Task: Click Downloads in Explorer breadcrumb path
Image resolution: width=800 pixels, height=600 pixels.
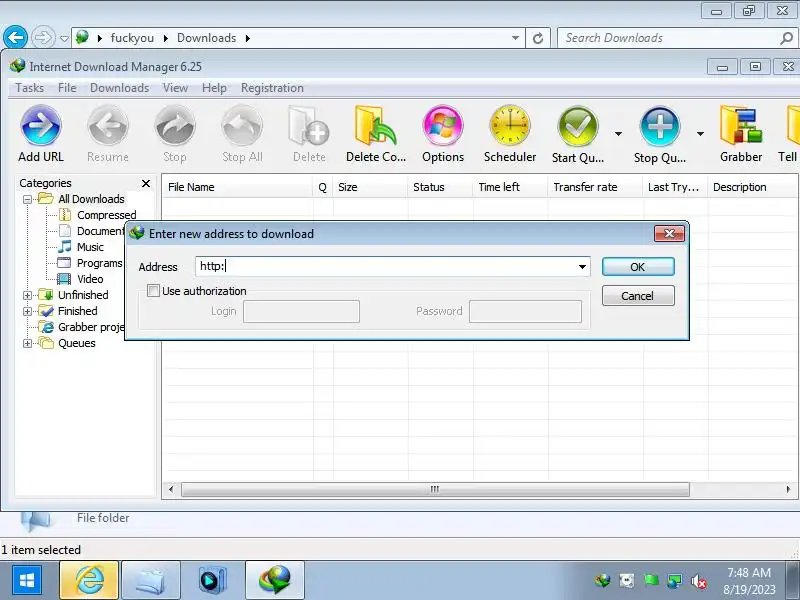Action: point(206,38)
